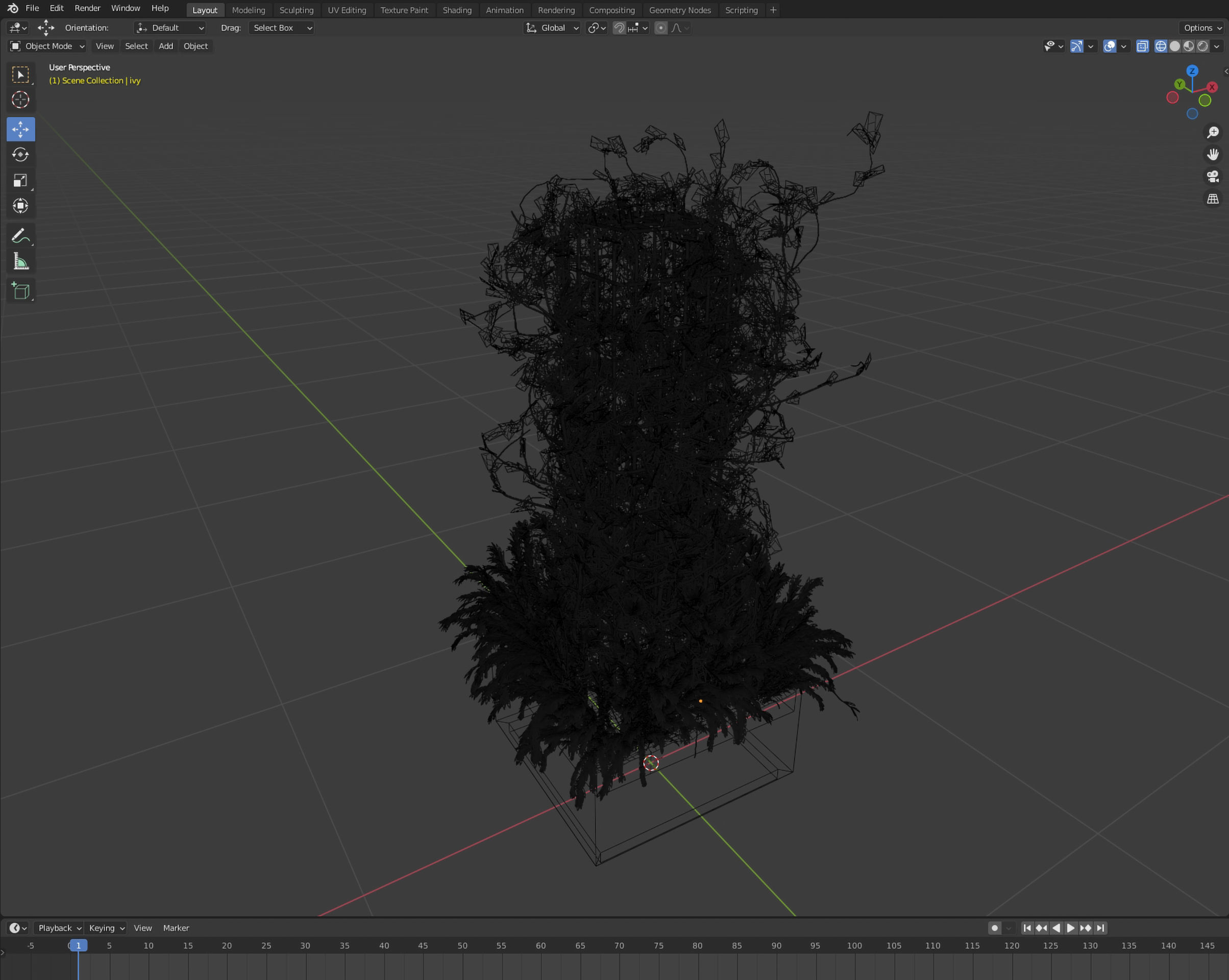
Task: Open the Options panel in the header
Action: [x=1200, y=28]
